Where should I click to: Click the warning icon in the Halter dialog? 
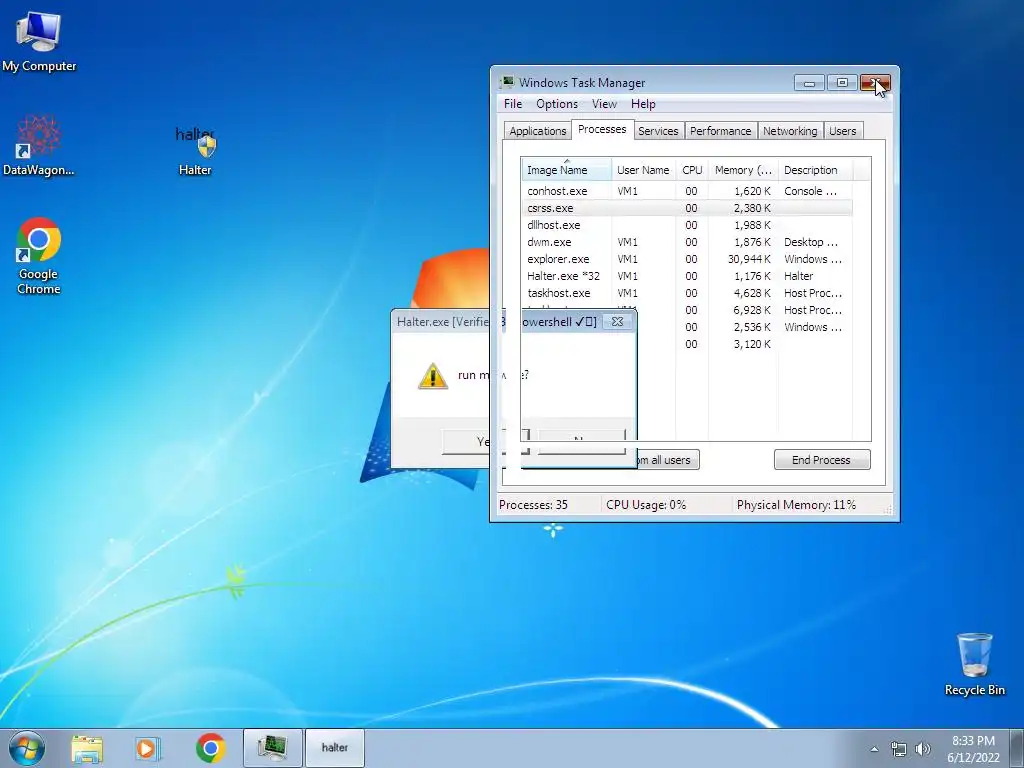[432, 376]
